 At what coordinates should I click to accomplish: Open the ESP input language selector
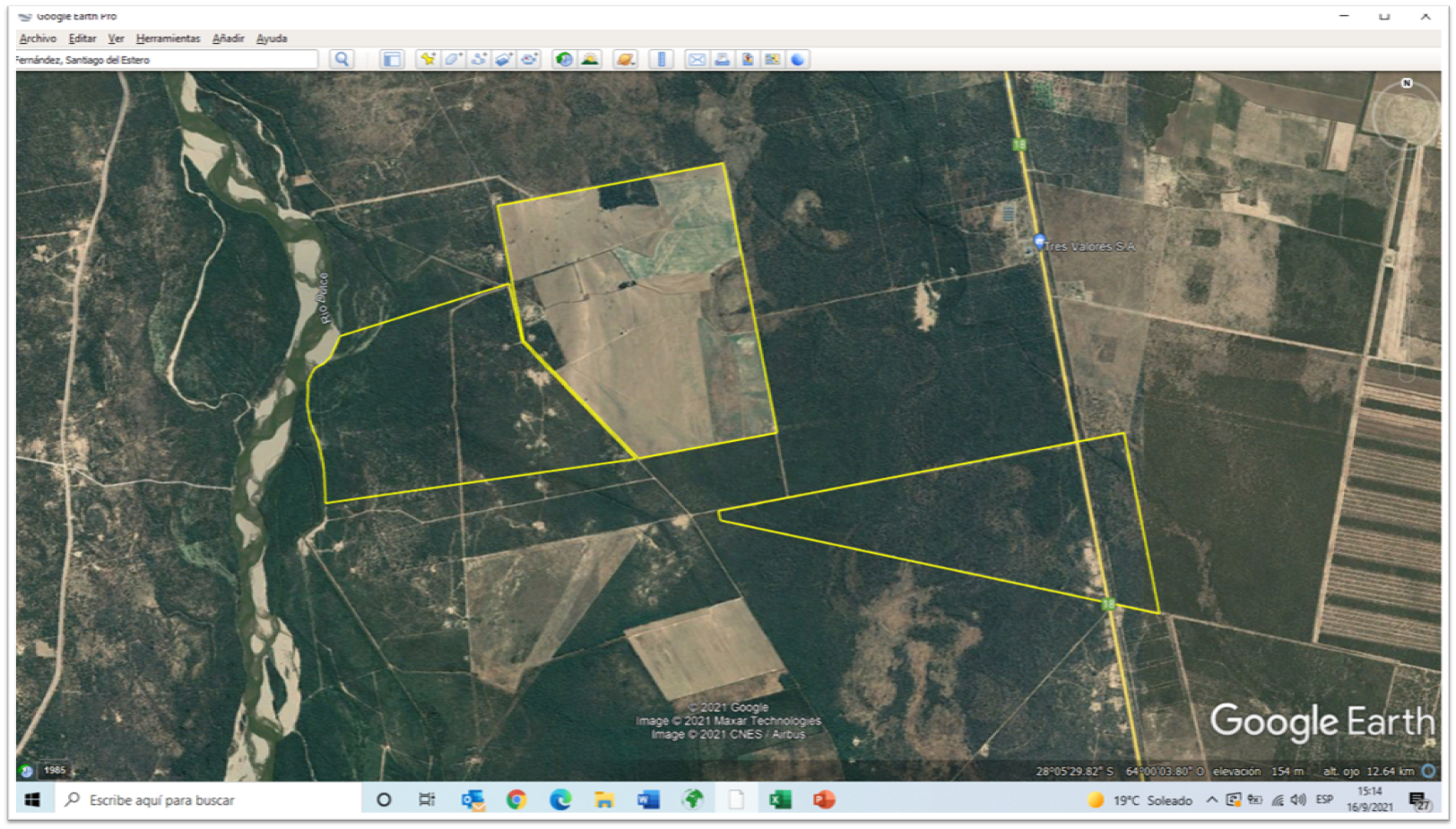1324,799
